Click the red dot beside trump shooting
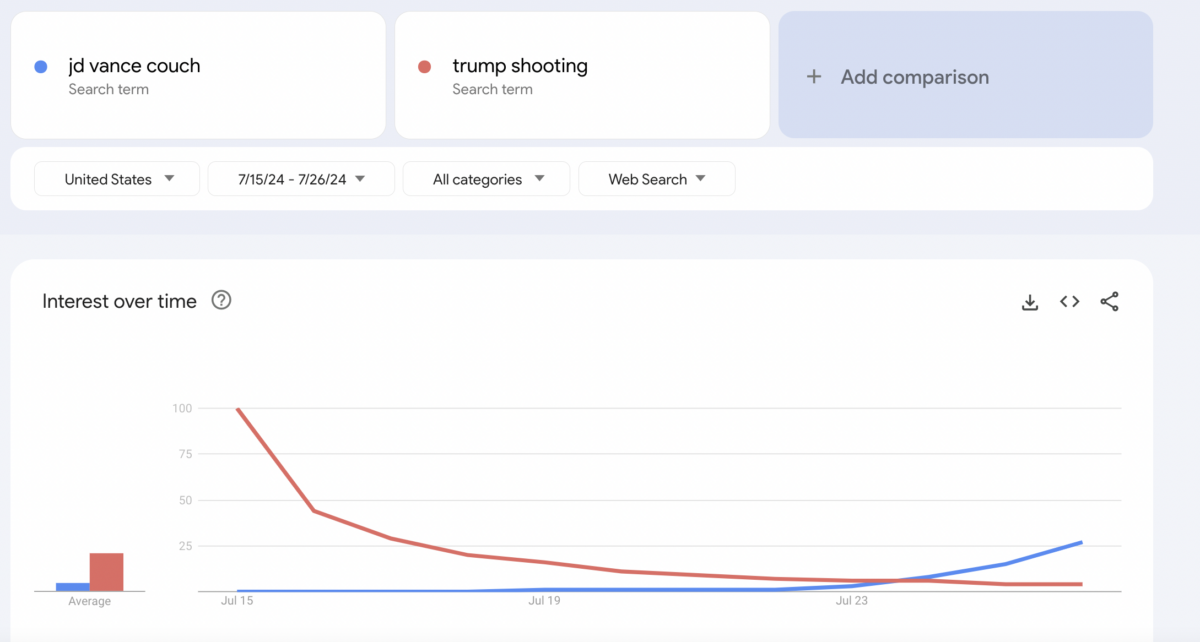1200x642 pixels. point(424,67)
